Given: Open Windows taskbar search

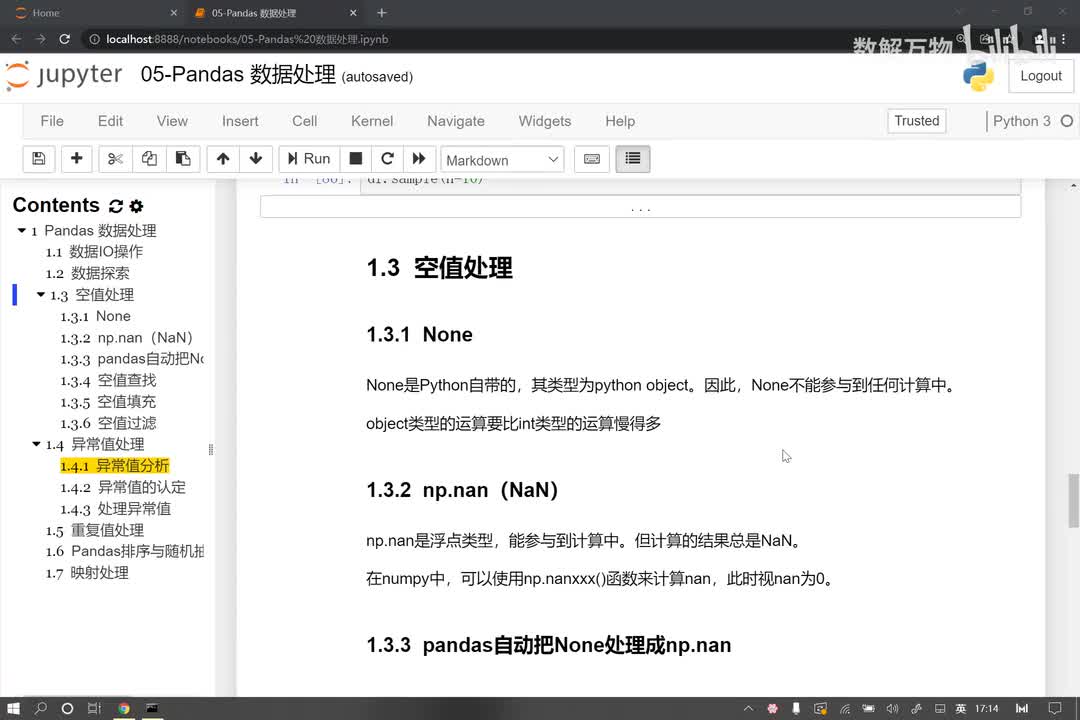Looking at the screenshot, I should 41,708.
